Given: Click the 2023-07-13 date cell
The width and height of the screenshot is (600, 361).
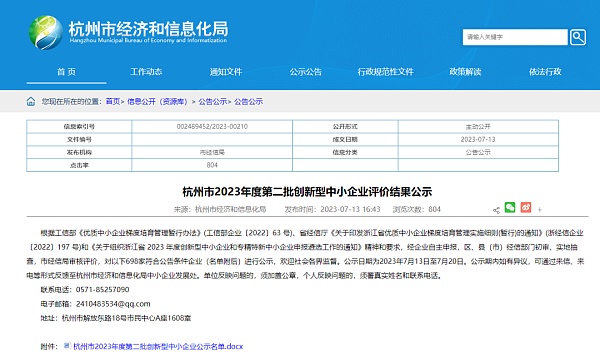Looking at the screenshot, I should (478, 139).
